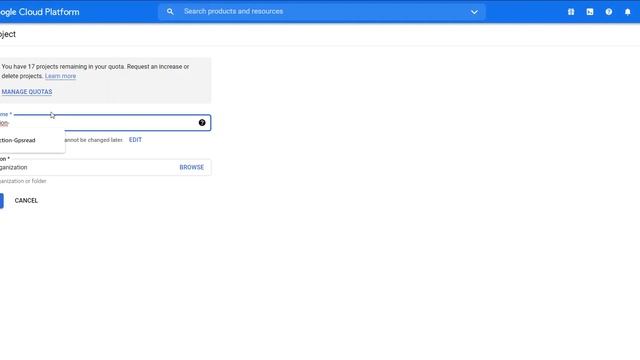
Task: Open MANAGE QUOTAS link
Action: [27, 92]
